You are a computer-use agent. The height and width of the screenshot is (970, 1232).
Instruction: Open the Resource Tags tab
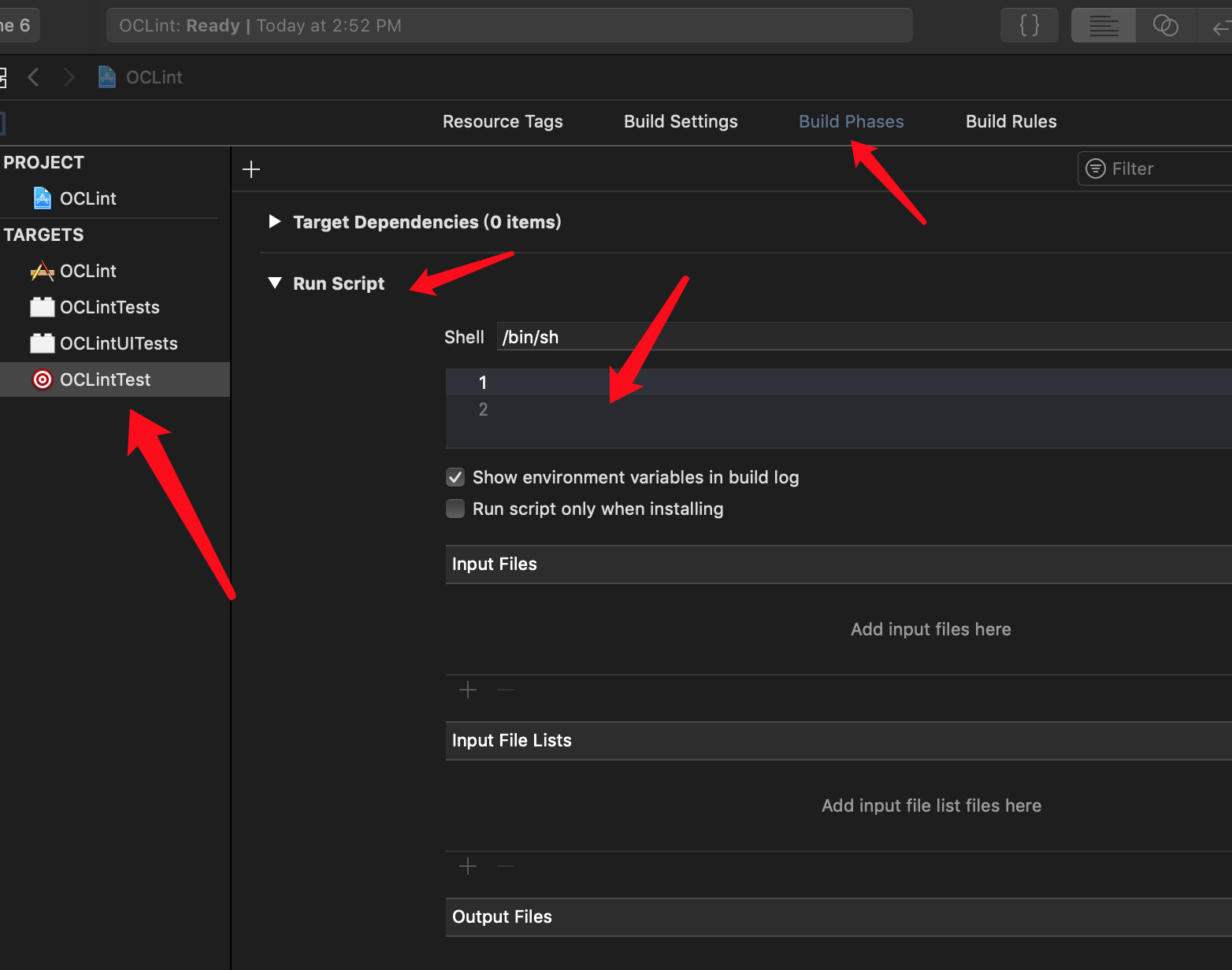point(503,121)
